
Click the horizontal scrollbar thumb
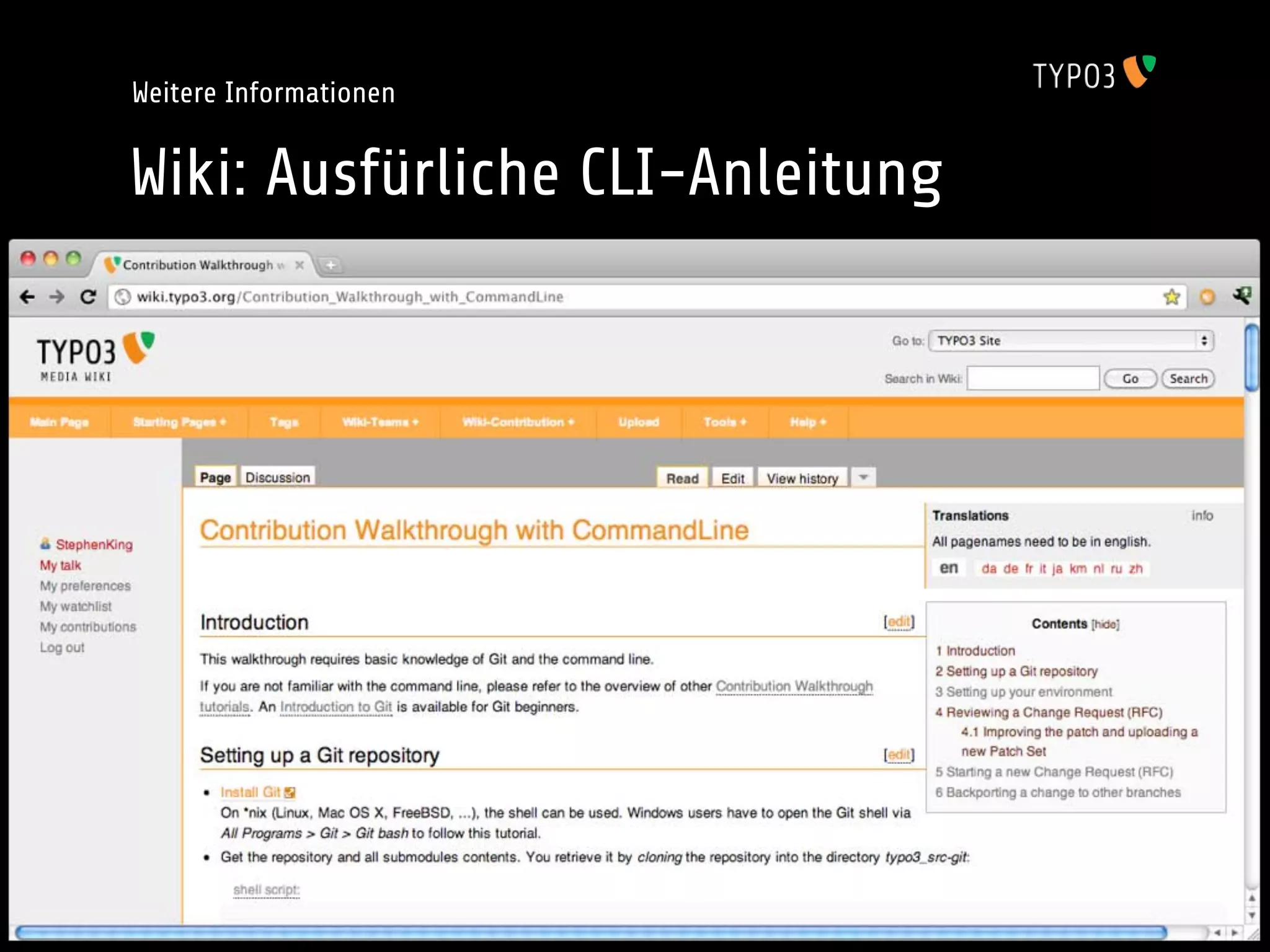pyautogui.click(x=591, y=932)
